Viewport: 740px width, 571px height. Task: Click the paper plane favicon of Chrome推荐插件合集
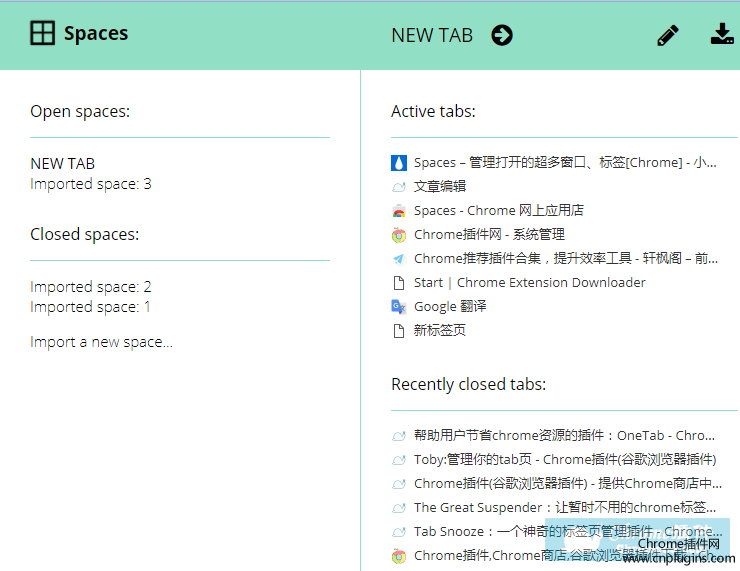tap(399, 259)
